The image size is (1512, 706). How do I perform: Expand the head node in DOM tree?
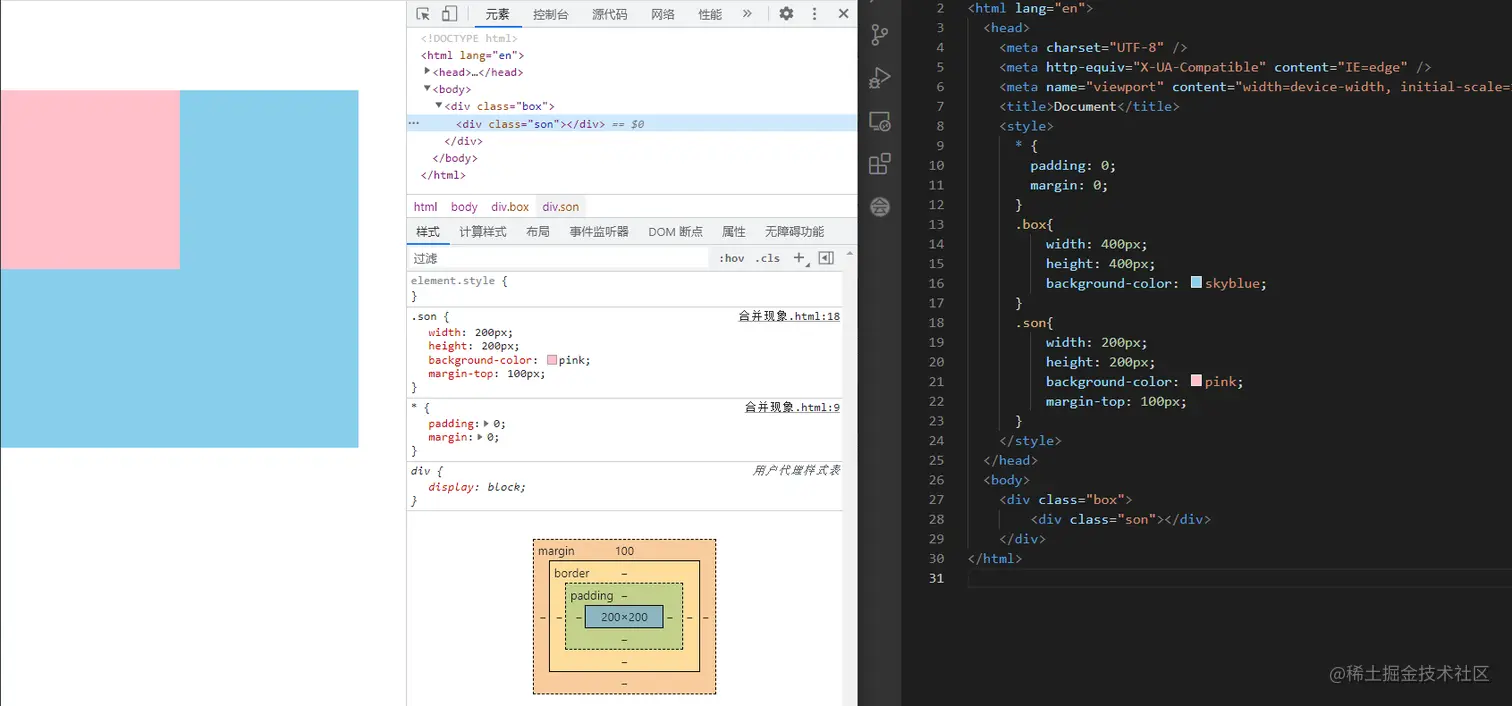coord(428,72)
